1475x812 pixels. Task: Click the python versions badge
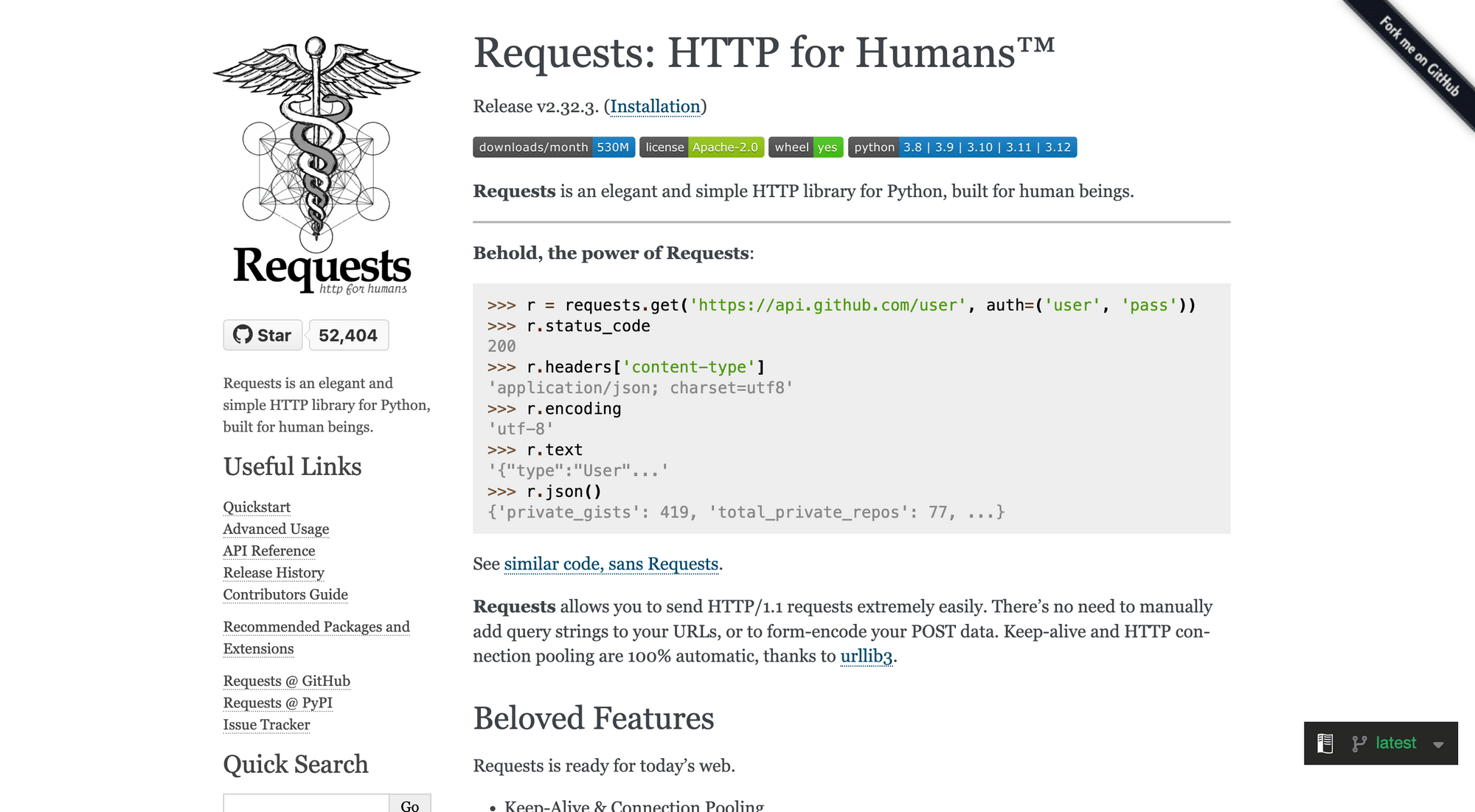(962, 148)
